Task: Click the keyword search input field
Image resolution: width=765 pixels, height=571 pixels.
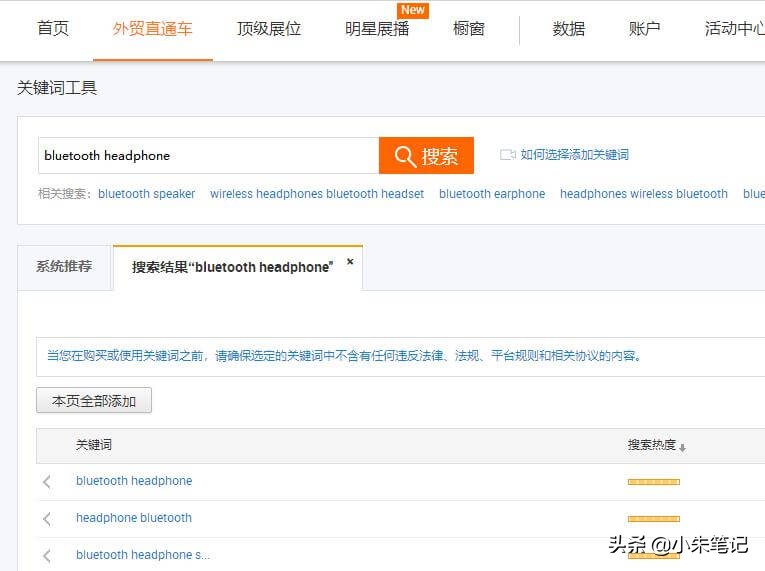Action: click(209, 155)
